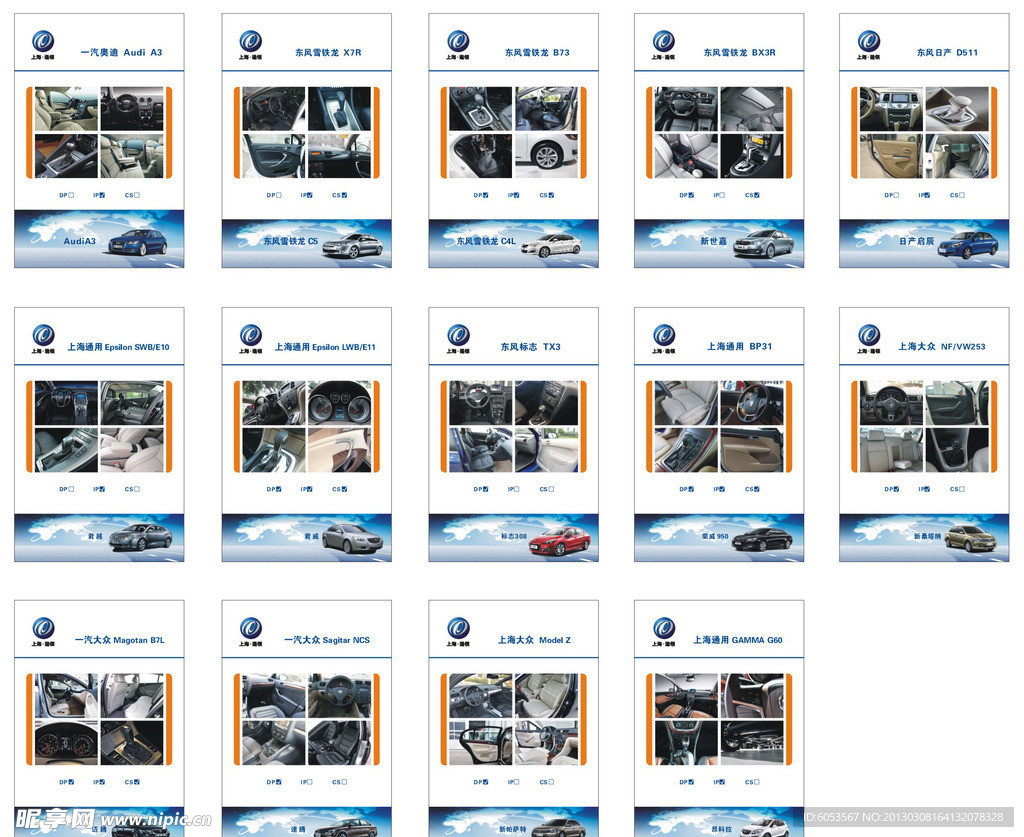The image size is (1024, 837).
Task: Click the white car wheel photo on B73 card
Action: pos(547,157)
